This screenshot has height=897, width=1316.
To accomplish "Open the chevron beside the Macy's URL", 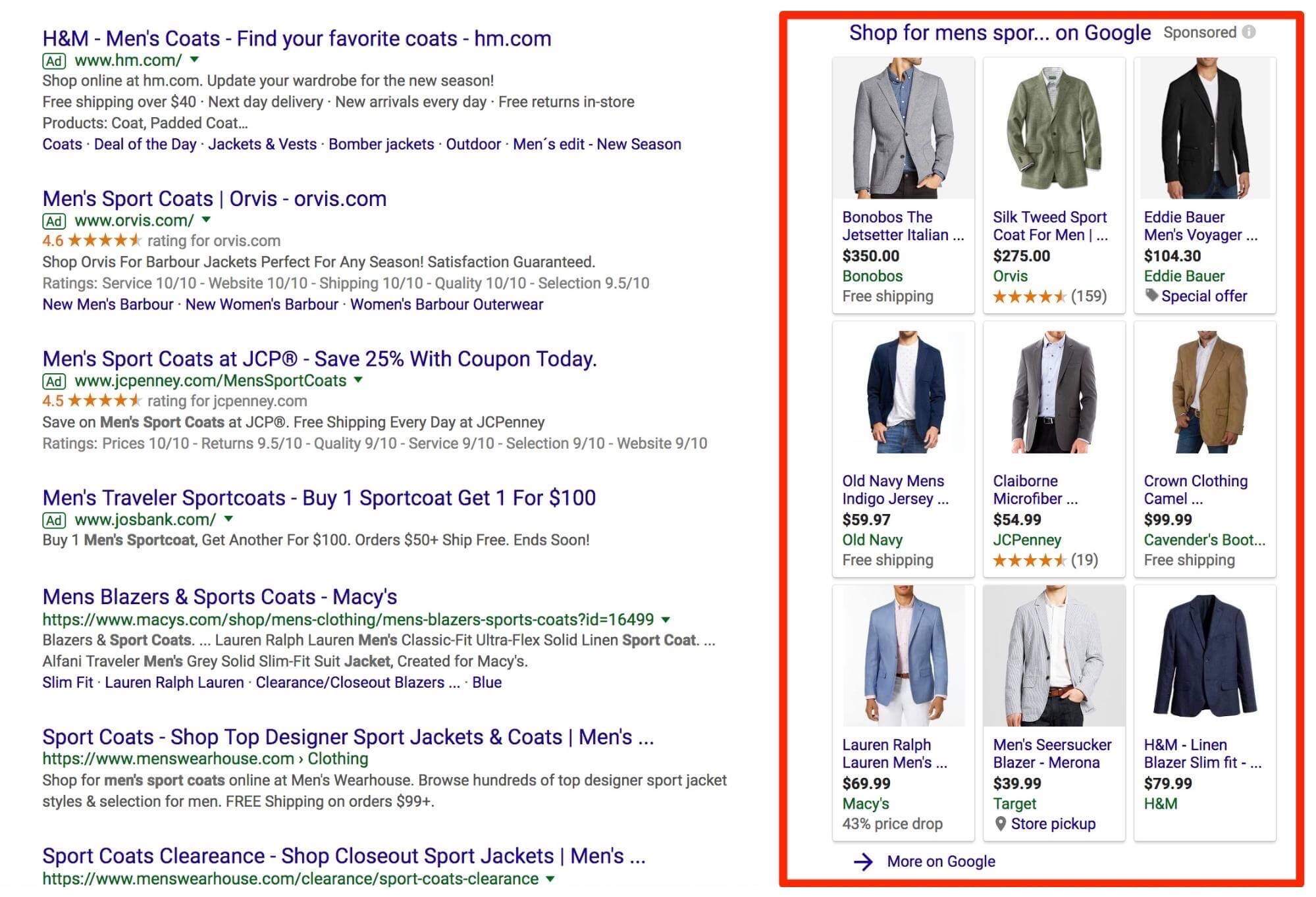I will coord(665,619).
